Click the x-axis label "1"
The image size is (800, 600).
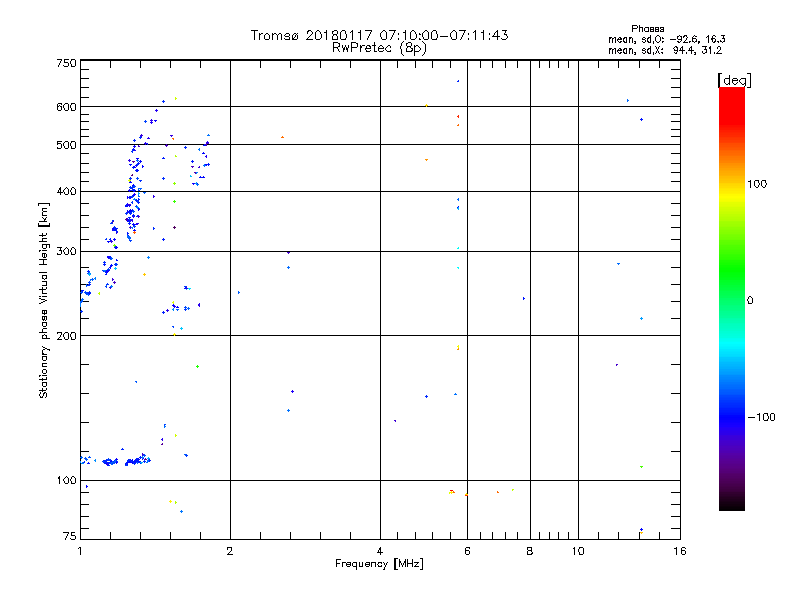80,551
